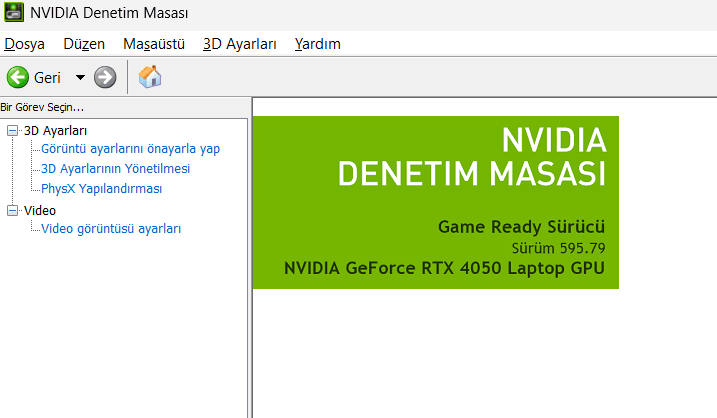Click the NVIDIA GeForce RTX 4050 Laptop GPU text
Image resolution: width=717 pixels, height=418 pixels.
[444, 268]
